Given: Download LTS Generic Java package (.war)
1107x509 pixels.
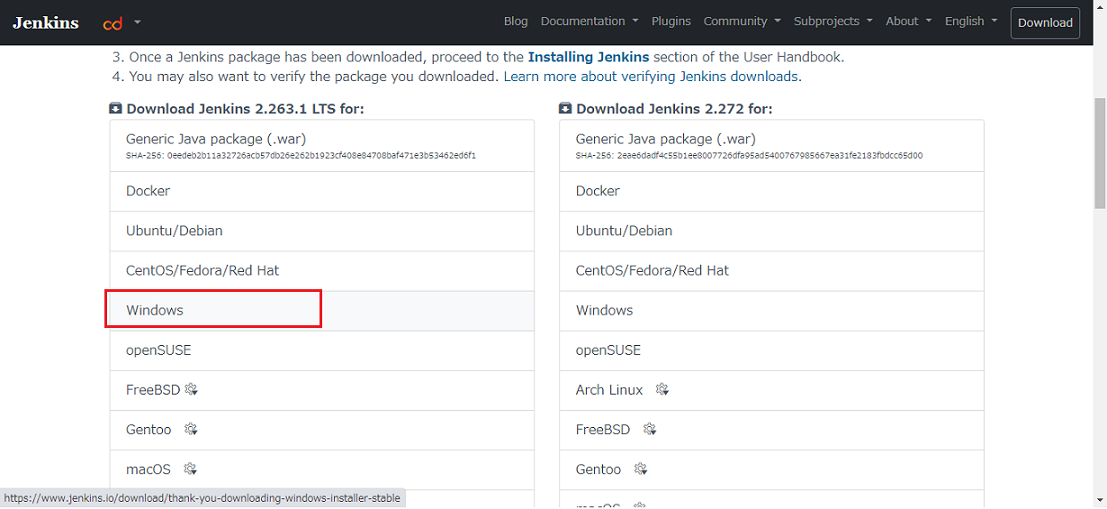Looking at the screenshot, I should pos(322,145).
